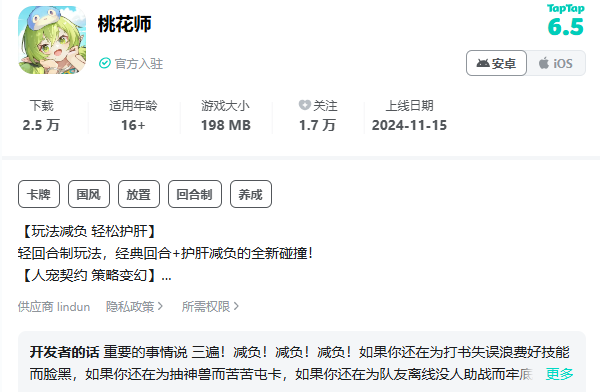Open the 隐私政策 privacy policy link
Image resolution: width=600 pixels, height=392 pixels.
[x=134, y=307]
